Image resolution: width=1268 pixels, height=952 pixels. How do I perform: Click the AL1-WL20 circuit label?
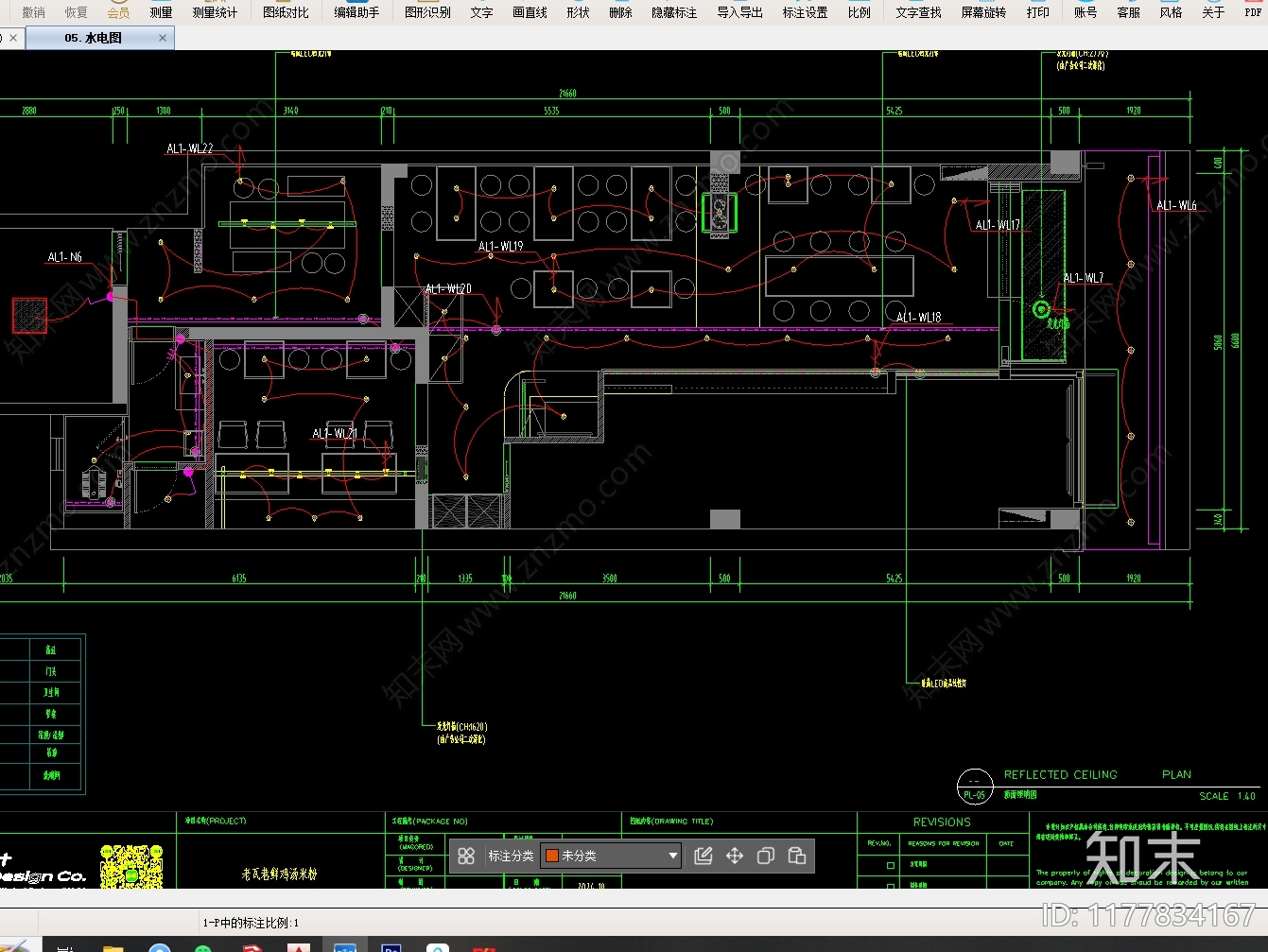(448, 289)
